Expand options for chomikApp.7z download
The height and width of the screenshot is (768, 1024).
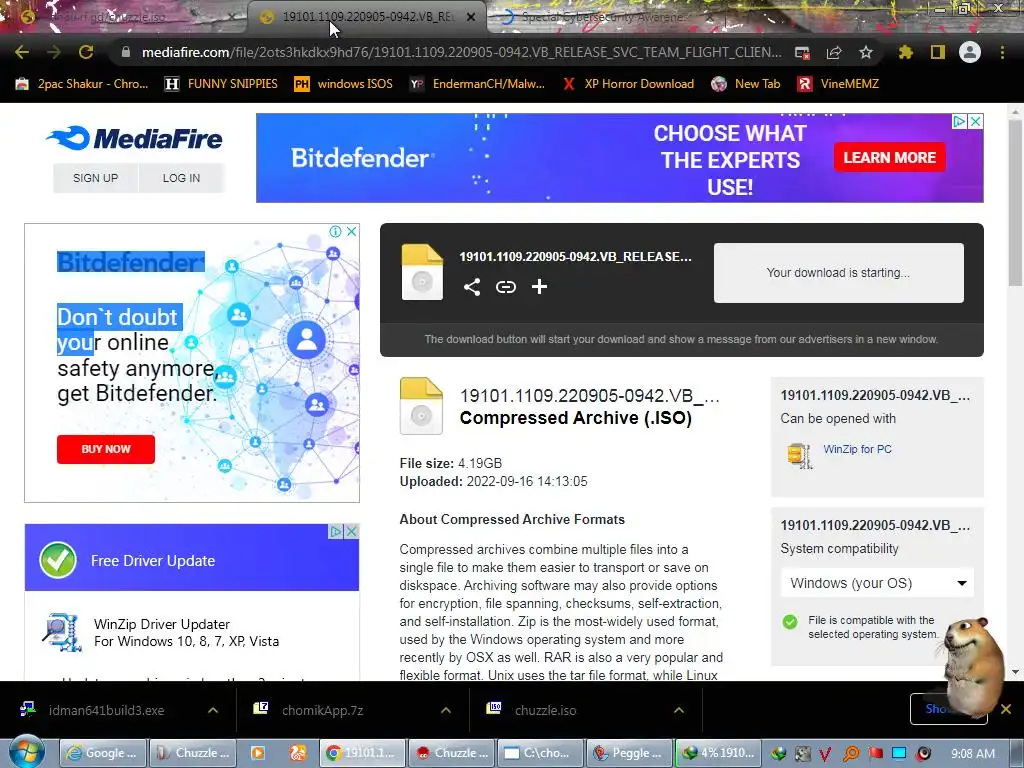tap(446, 710)
